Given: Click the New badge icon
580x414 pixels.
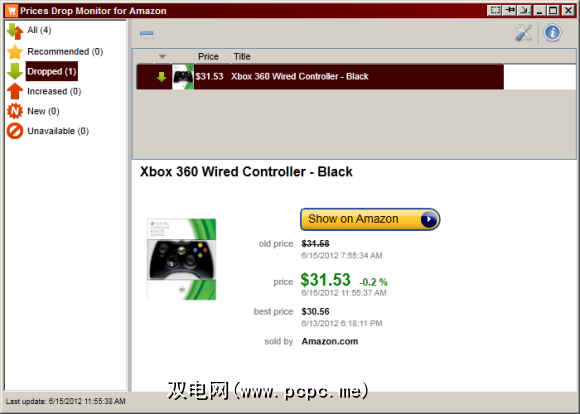Looking at the screenshot, I should (15, 111).
